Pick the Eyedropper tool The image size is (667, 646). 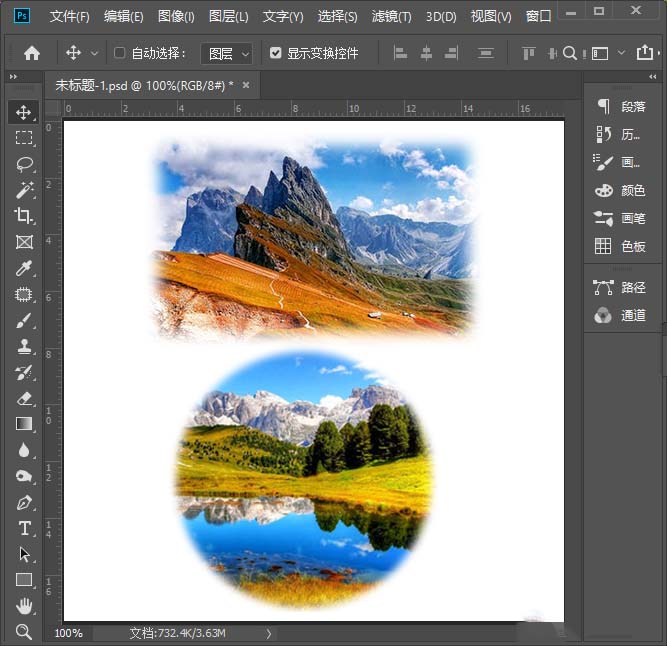[24, 268]
